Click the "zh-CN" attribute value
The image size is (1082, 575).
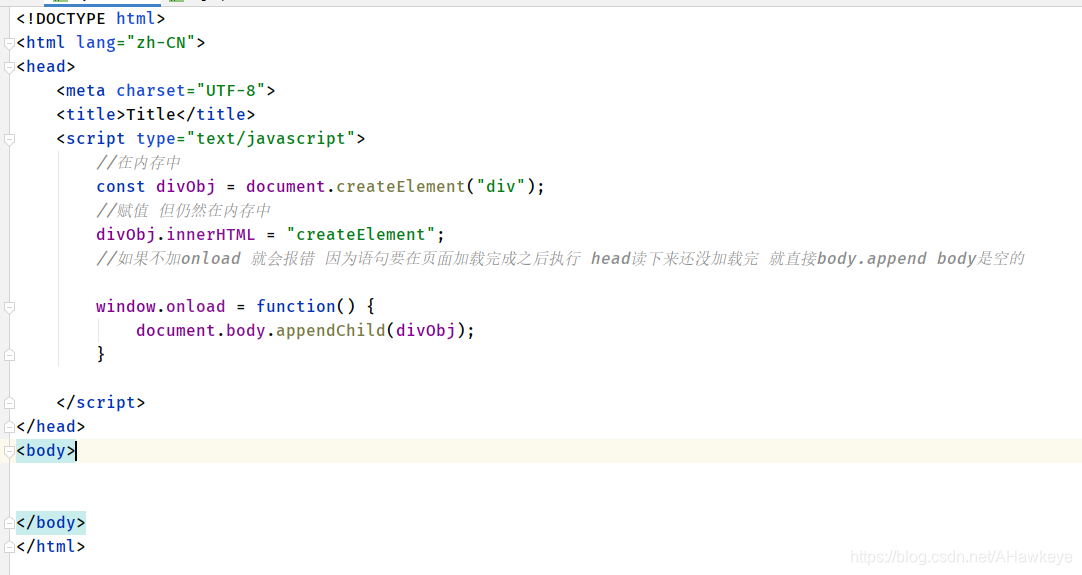(x=161, y=43)
